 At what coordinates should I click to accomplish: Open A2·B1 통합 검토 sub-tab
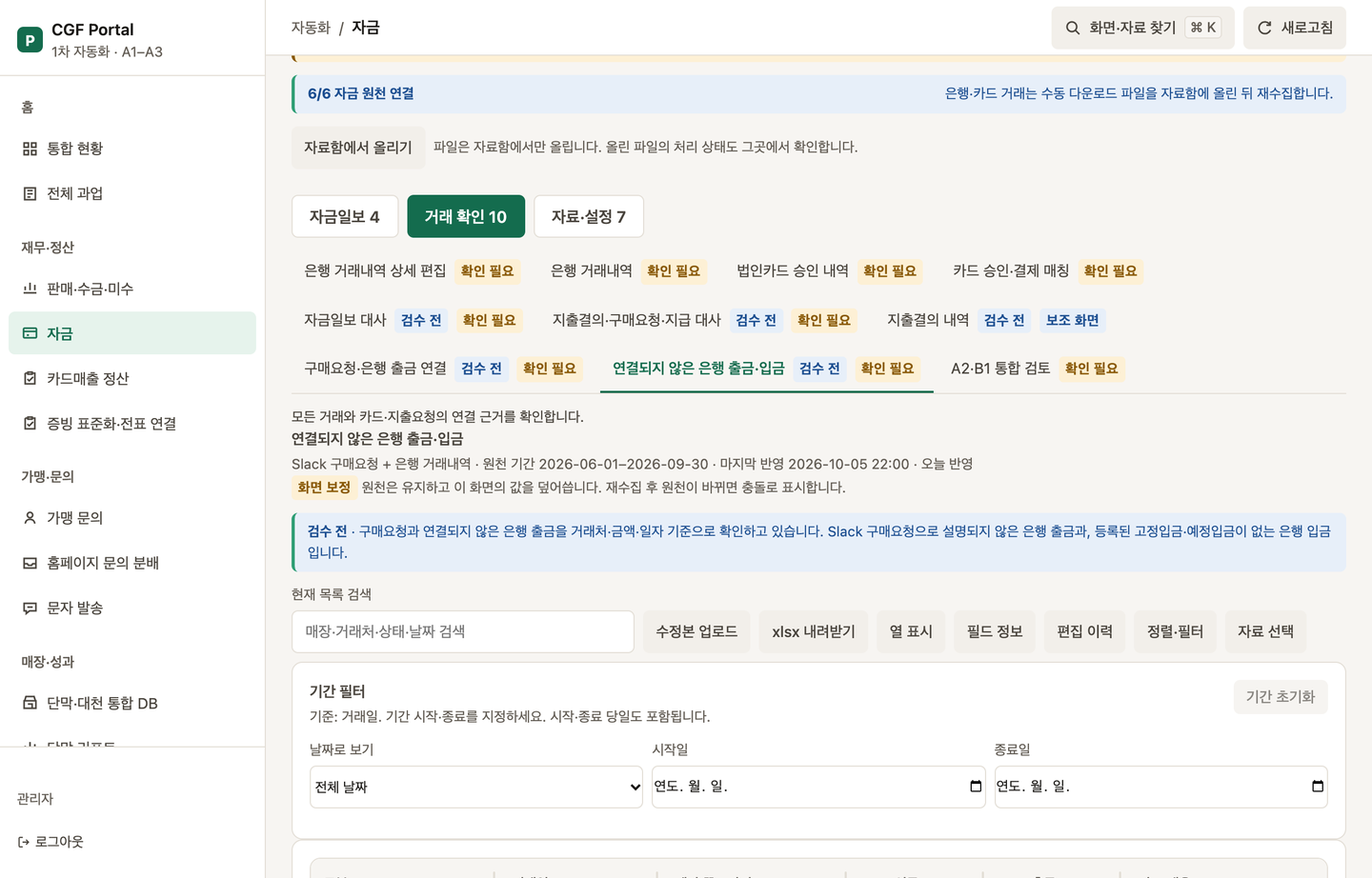pos(1038,369)
